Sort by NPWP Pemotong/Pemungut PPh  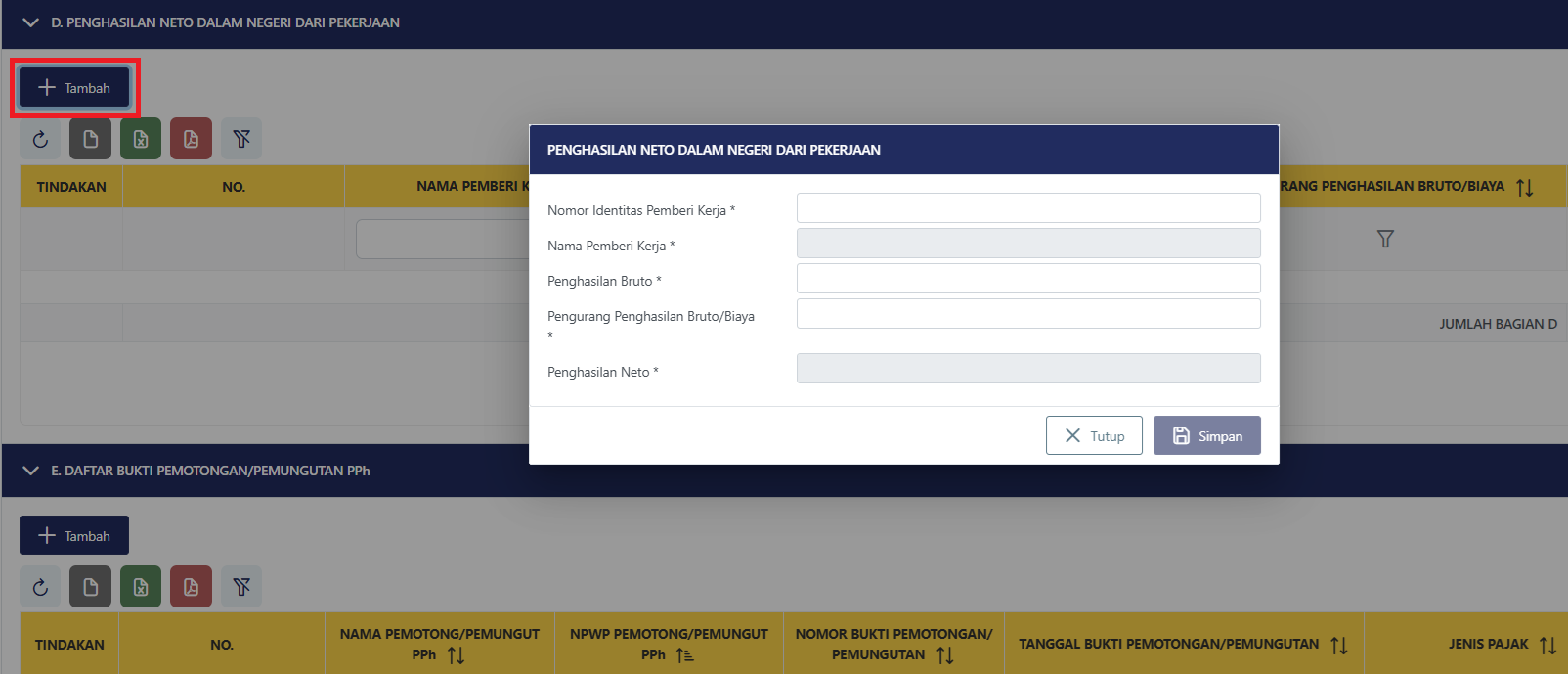[x=685, y=655]
